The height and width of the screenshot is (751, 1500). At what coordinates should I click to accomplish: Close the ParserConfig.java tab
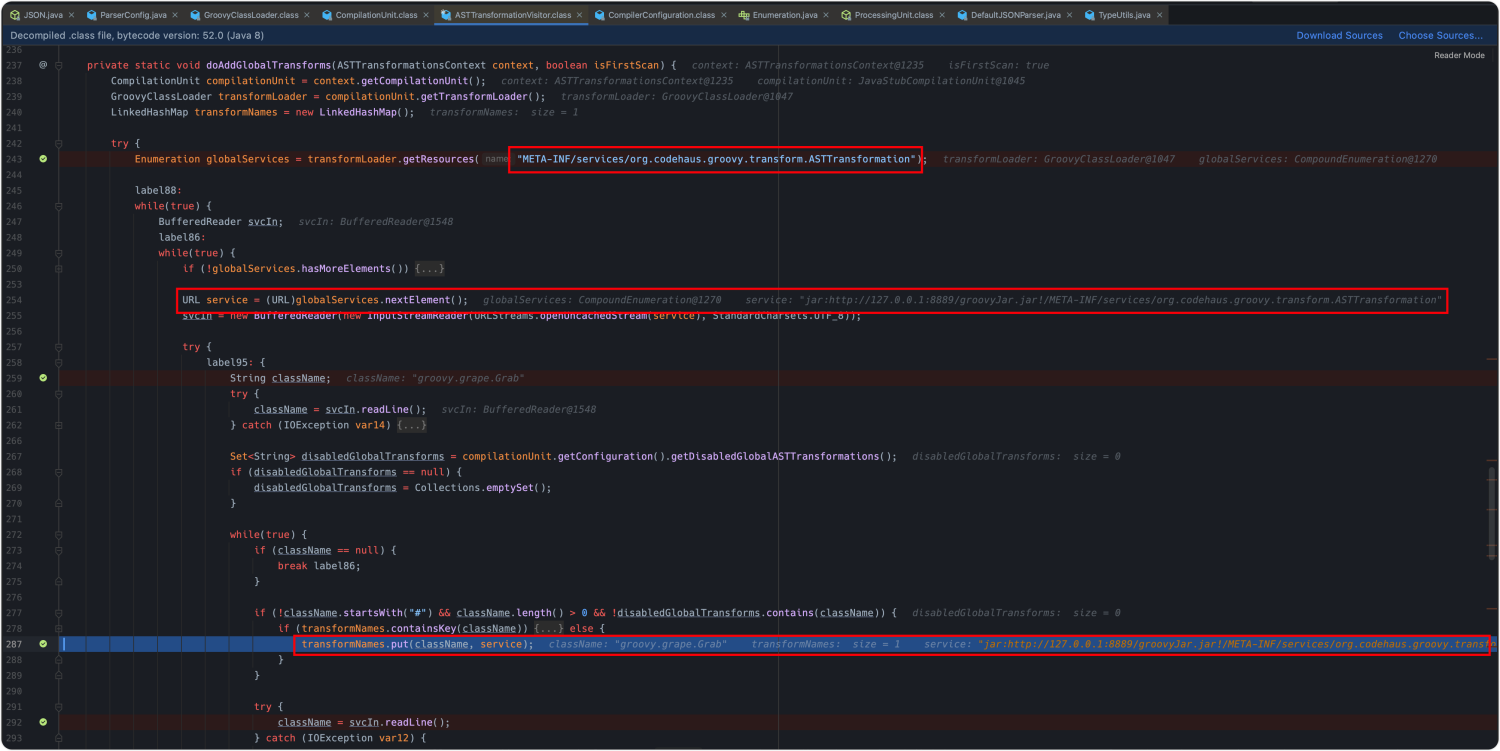point(176,16)
